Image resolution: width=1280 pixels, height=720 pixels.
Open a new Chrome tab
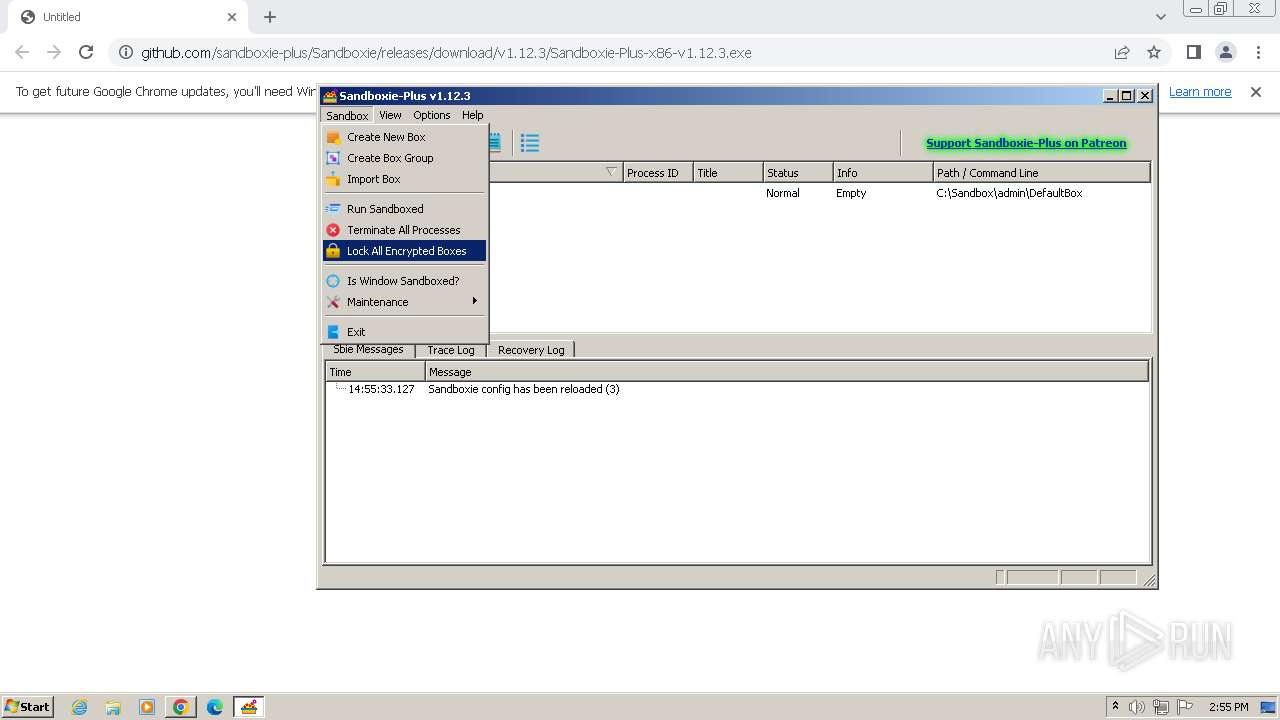point(270,17)
